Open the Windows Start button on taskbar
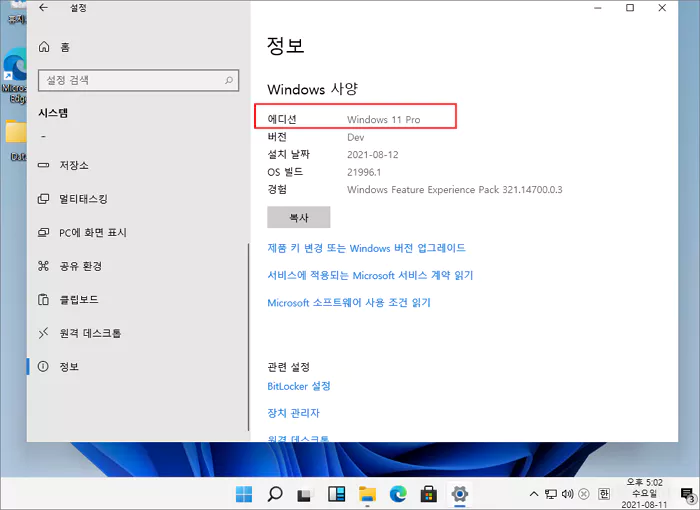The width and height of the screenshot is (700, 510). point(244,494)
